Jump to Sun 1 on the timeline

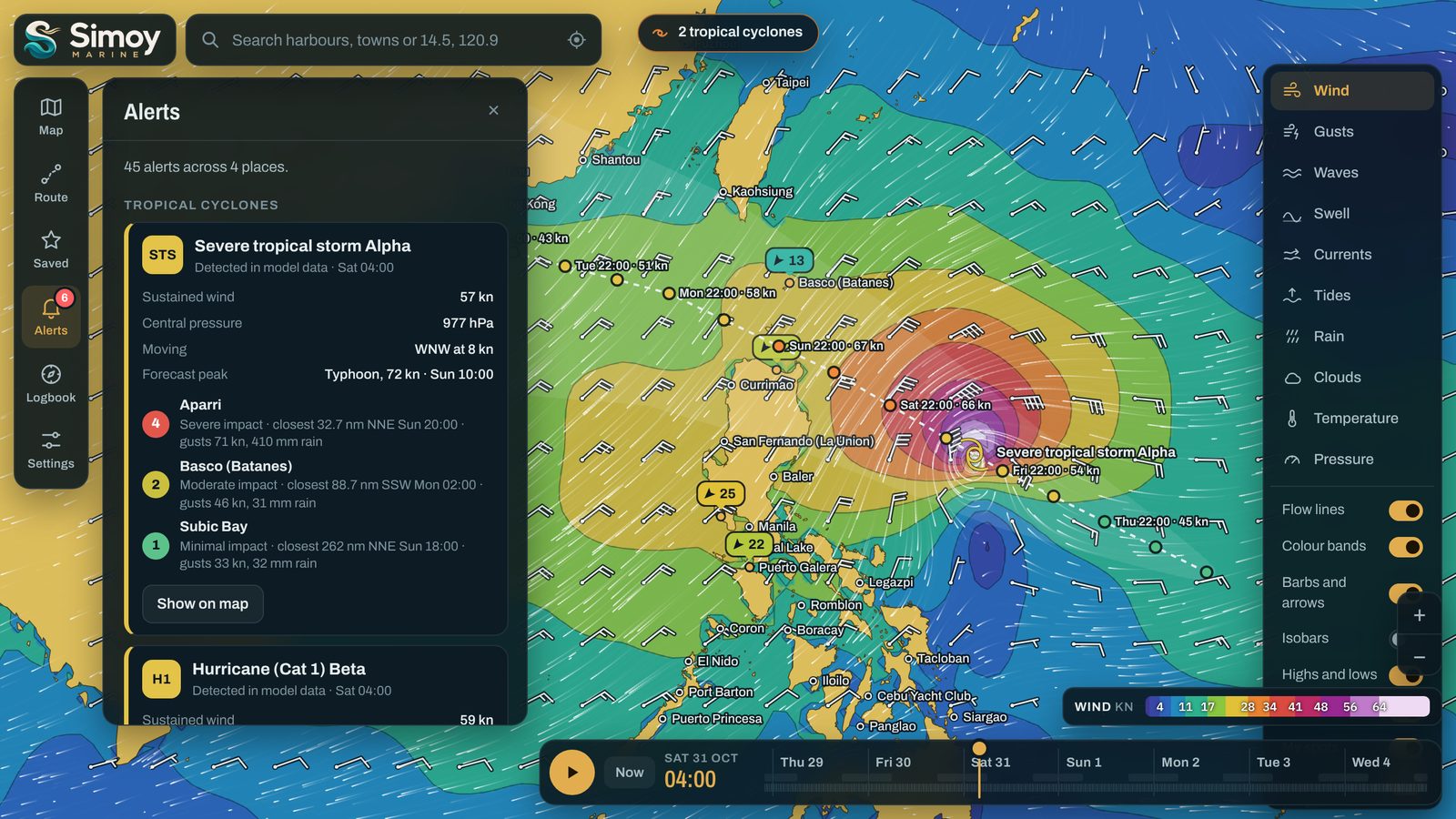[x=1083, y=763]
